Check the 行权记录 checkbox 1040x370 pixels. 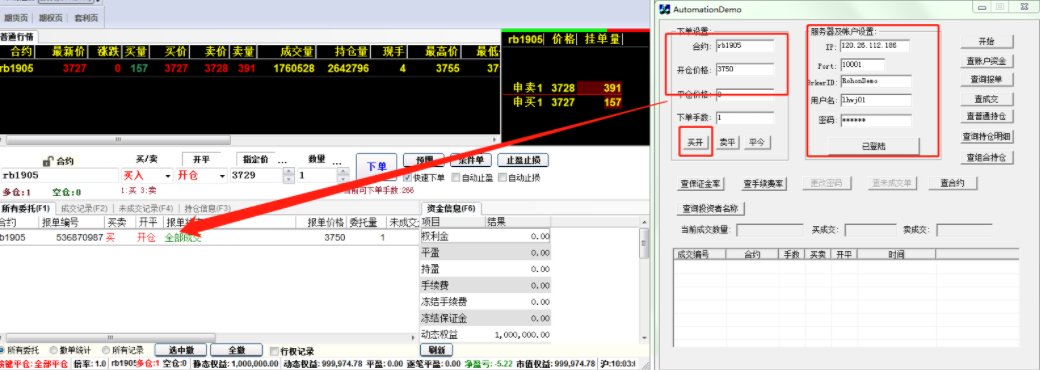click(x=275, y=351)
